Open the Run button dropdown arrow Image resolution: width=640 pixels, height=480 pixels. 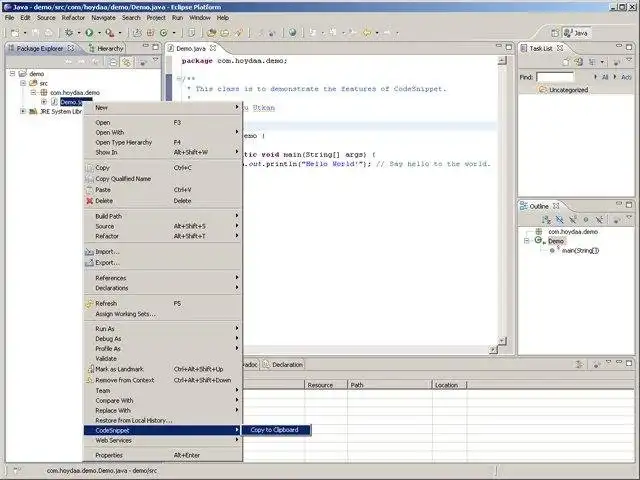click(99, 33)
